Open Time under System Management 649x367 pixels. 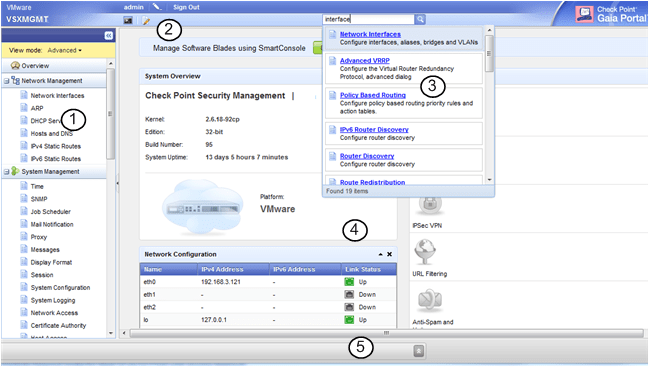pos(37,186)
